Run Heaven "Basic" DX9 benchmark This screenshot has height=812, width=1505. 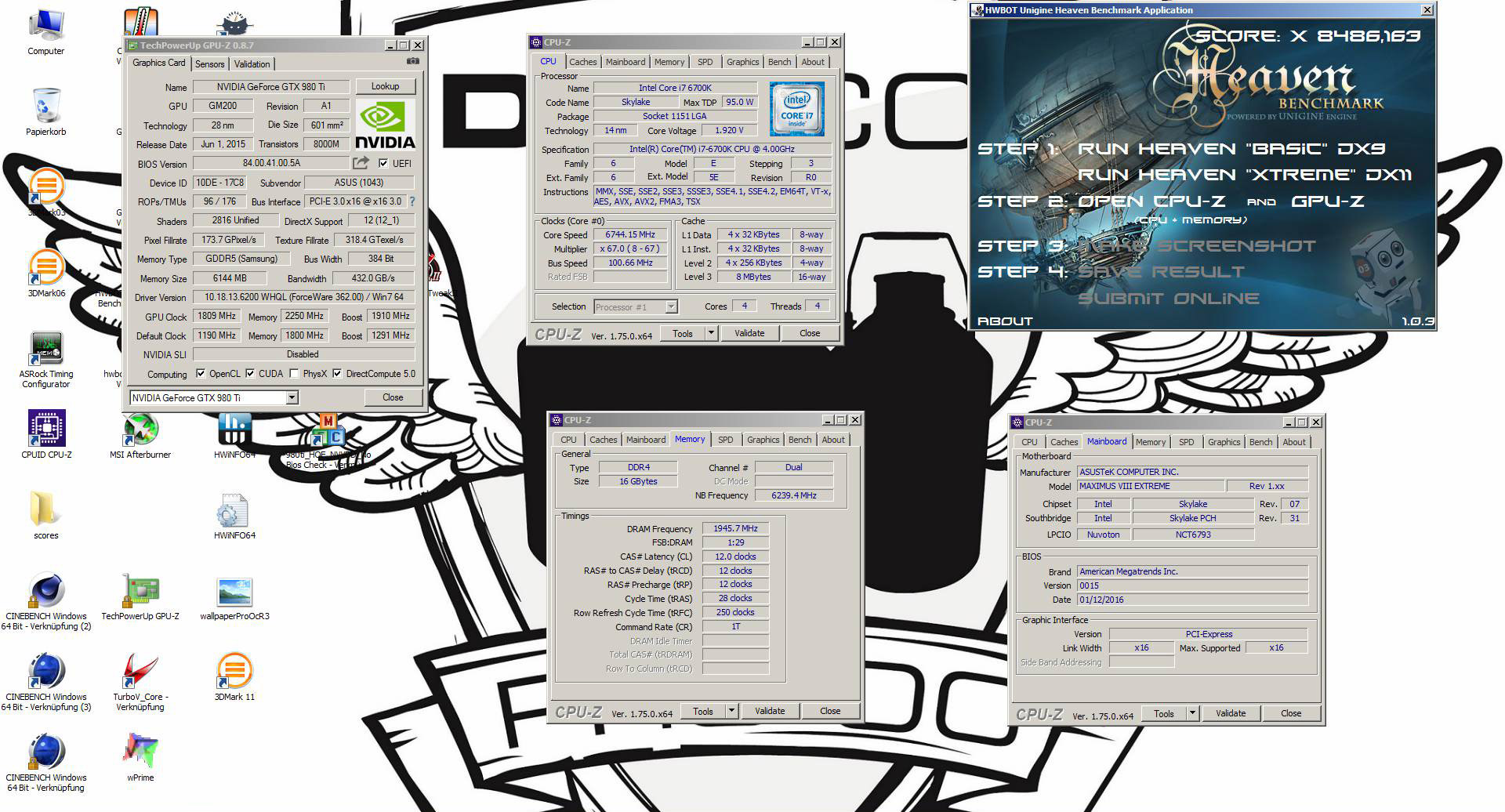pyautogui.click(x=1231, y=149)
